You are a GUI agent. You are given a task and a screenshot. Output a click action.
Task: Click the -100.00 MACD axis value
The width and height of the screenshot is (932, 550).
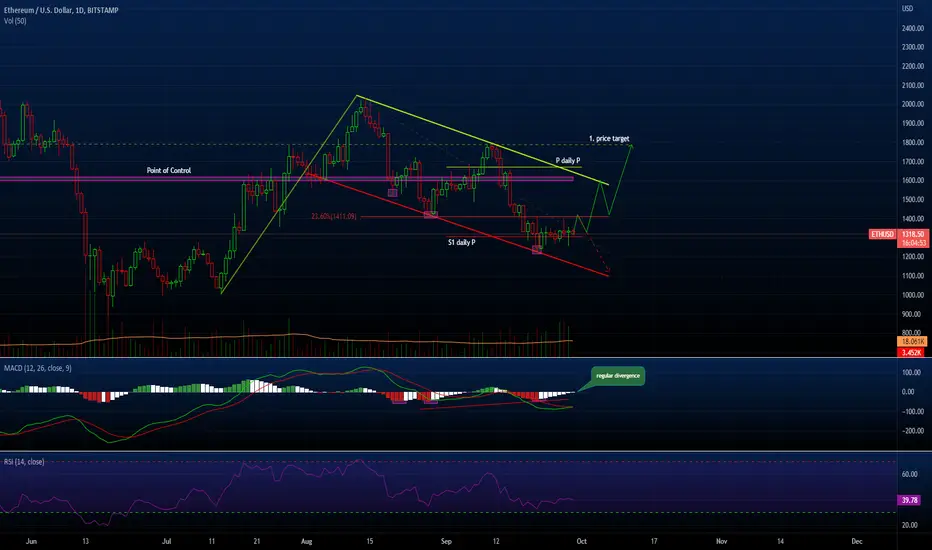tap(912, 411)
